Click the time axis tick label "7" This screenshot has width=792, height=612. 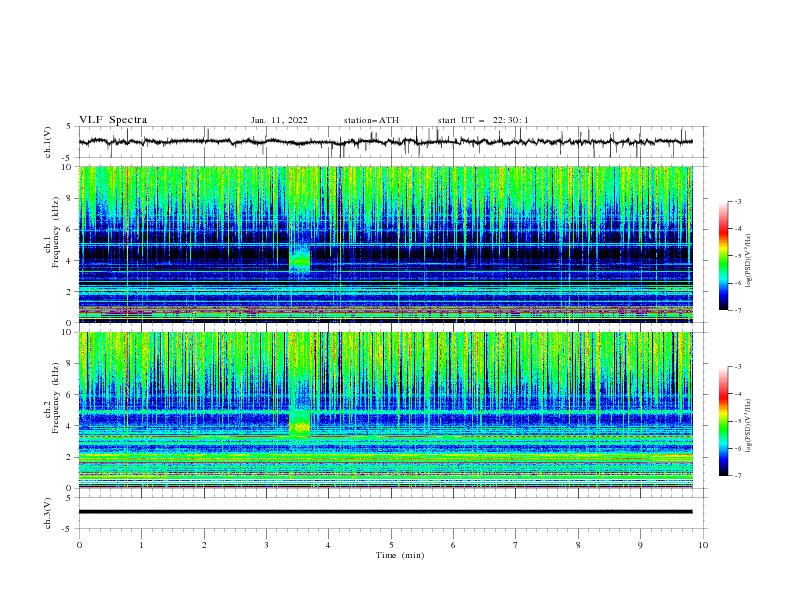[x=516, y=545]
